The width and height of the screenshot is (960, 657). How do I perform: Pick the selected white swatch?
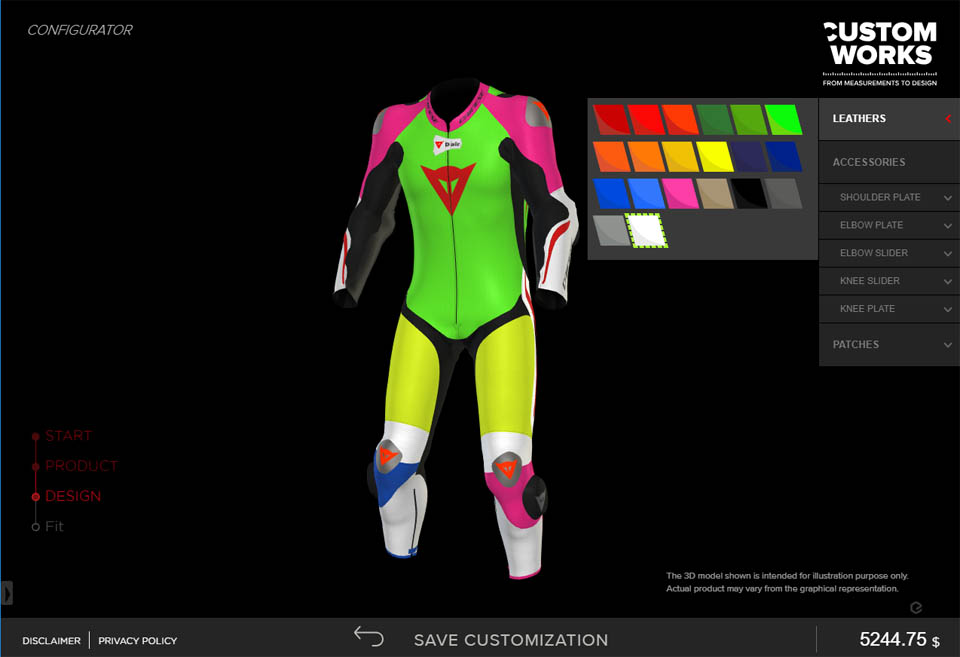[x=646, y=230]
